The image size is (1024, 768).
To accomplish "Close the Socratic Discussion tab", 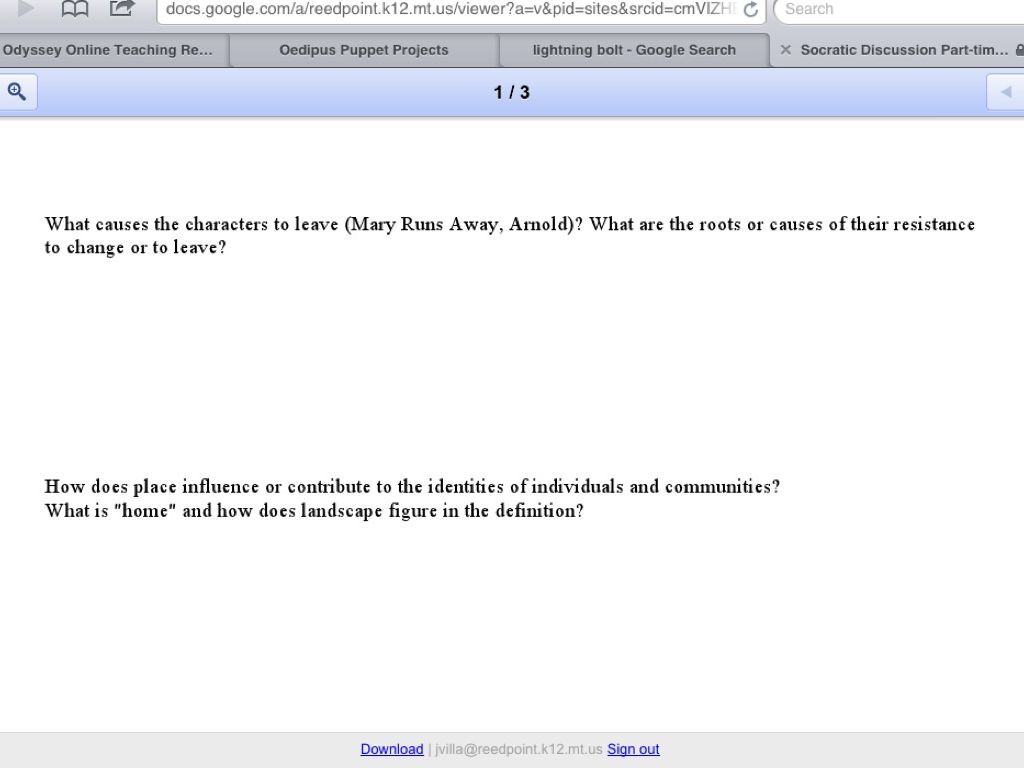I will tap(785, 50).
